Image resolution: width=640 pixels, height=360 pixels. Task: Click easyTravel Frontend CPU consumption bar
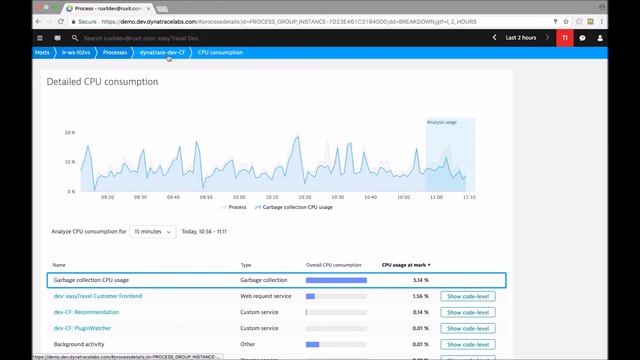click(336, 296)
